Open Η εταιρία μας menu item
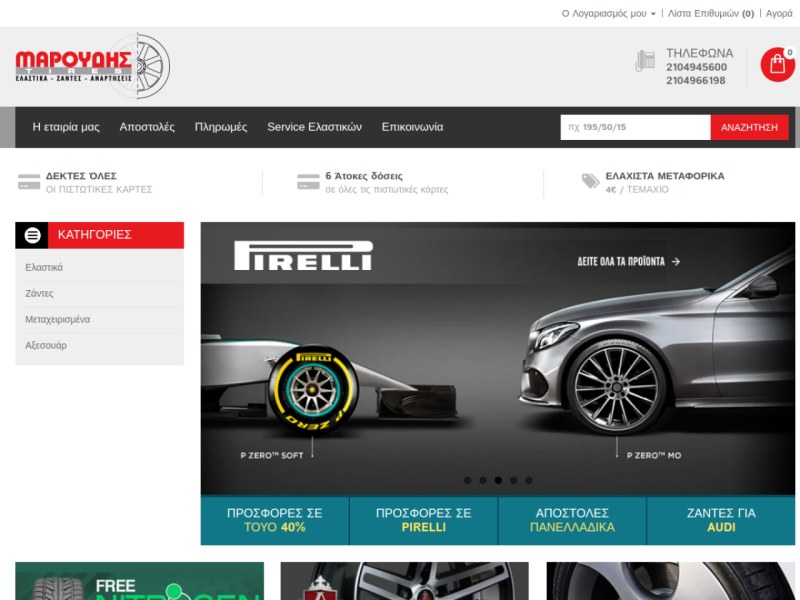Viewport: 800px width, 600px height. click(66, 127)
